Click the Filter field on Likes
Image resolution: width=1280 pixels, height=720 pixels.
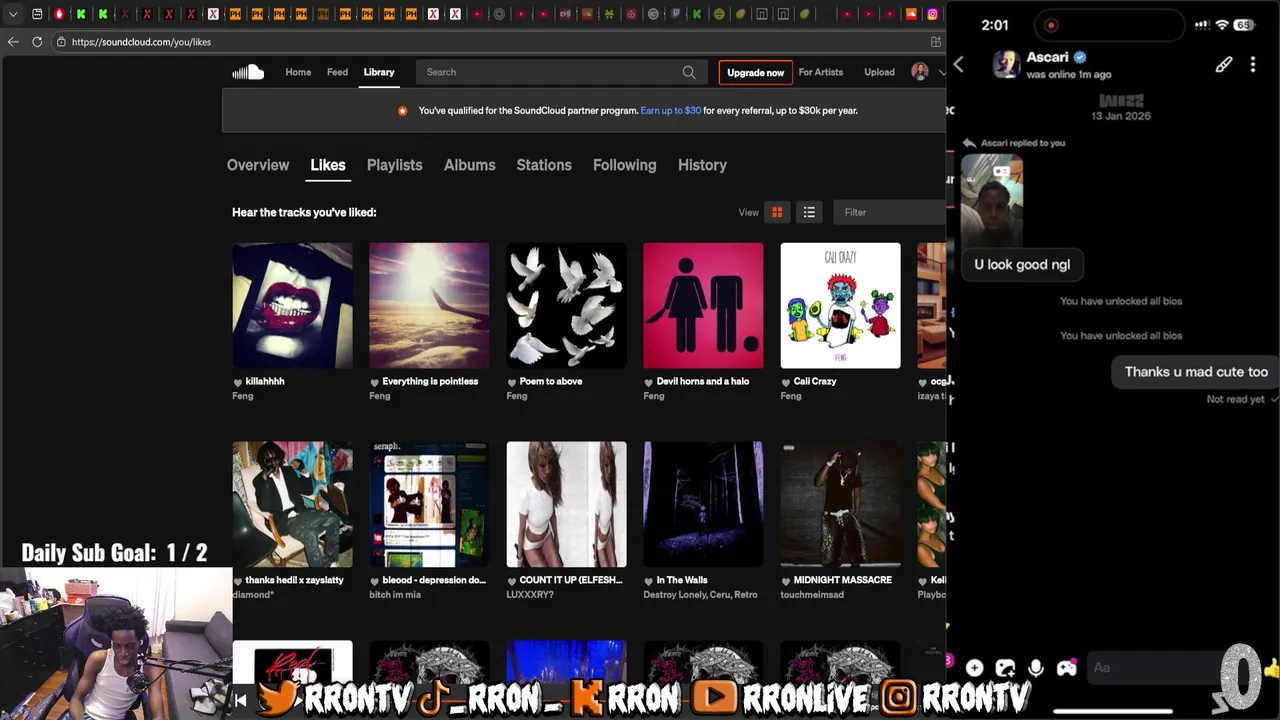click(x=890, y=212)
